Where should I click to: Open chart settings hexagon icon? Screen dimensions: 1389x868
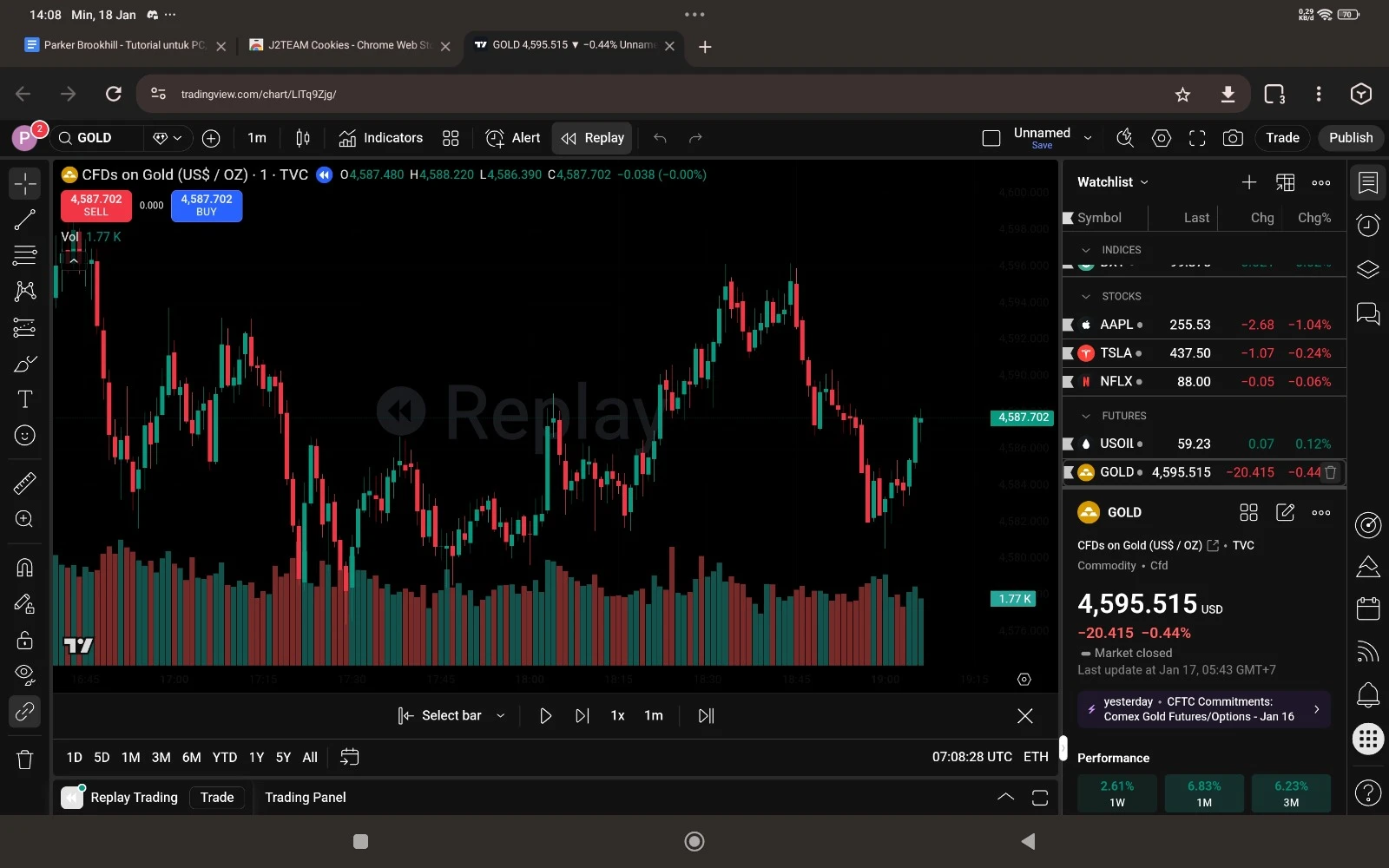(x=1162, y=138)
